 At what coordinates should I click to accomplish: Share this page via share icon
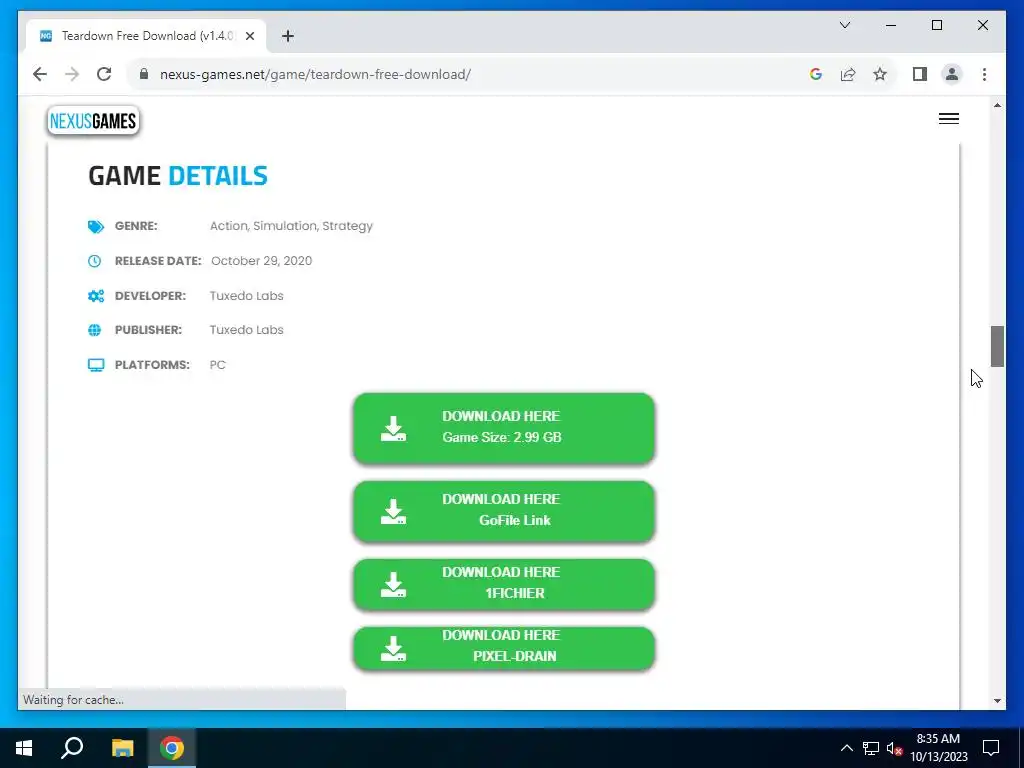coord(848,74)
